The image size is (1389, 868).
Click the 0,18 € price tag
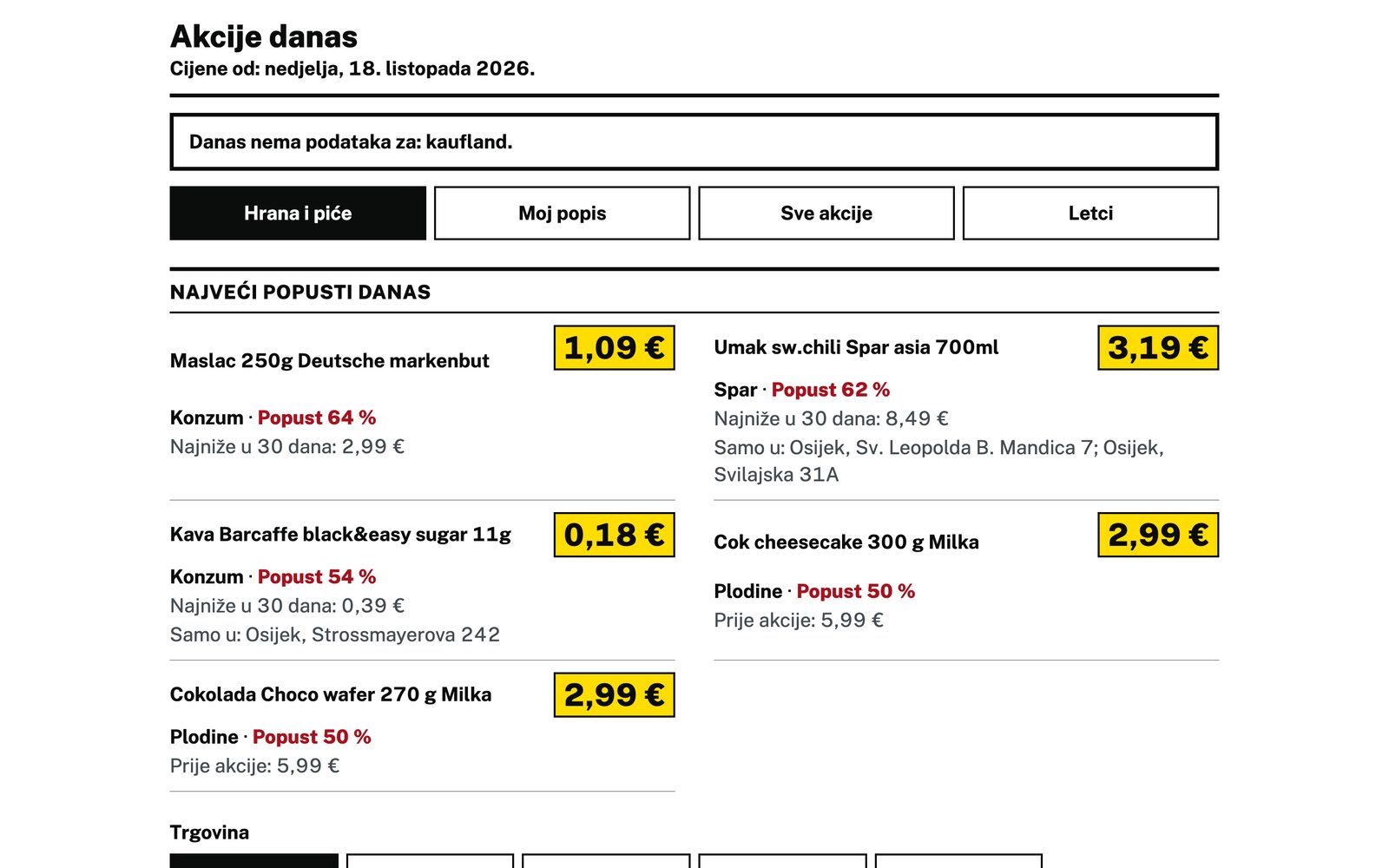pos(615,535)
